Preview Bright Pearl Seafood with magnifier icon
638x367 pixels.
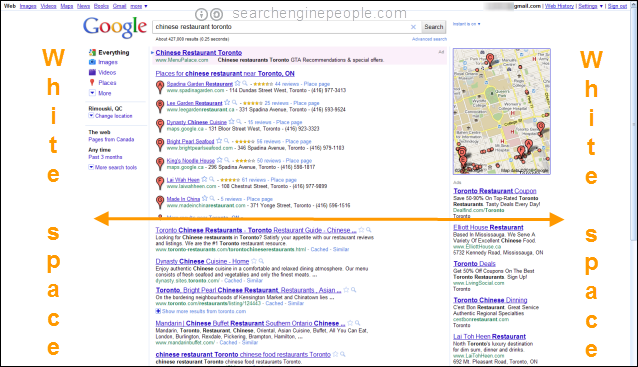click(226, 141)
